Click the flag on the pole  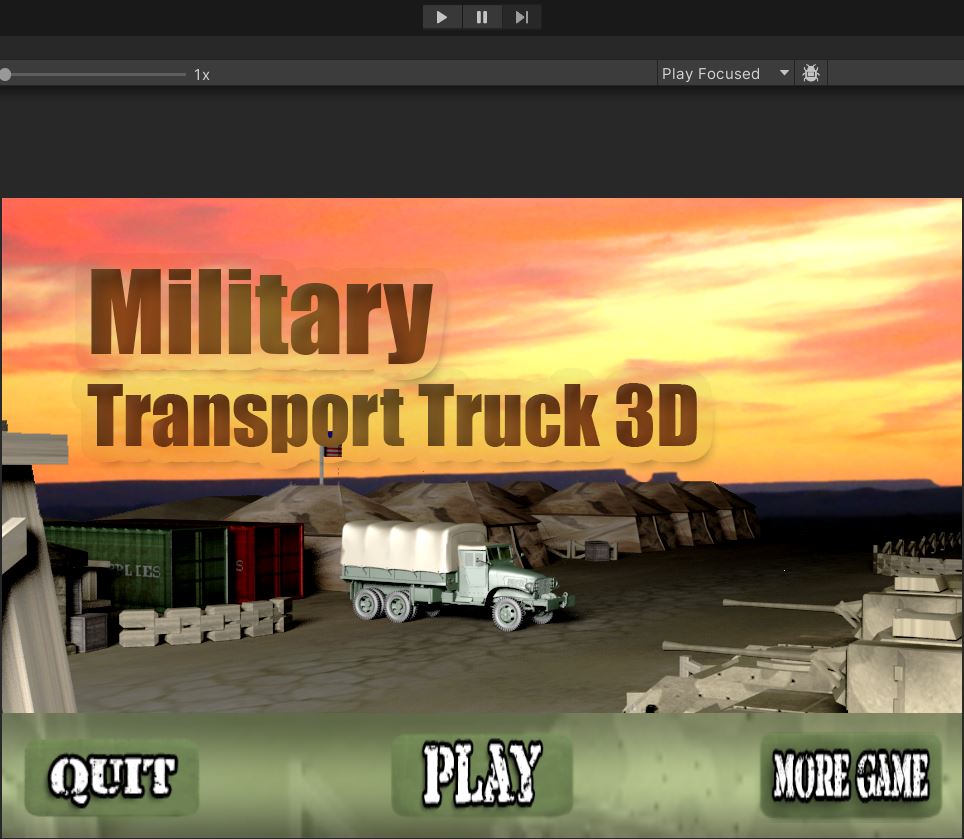coord(333,451)
